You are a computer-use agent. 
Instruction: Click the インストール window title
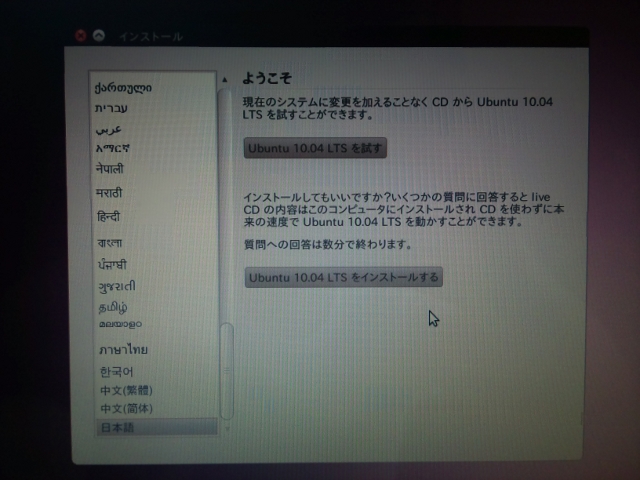tap(151, 37)
